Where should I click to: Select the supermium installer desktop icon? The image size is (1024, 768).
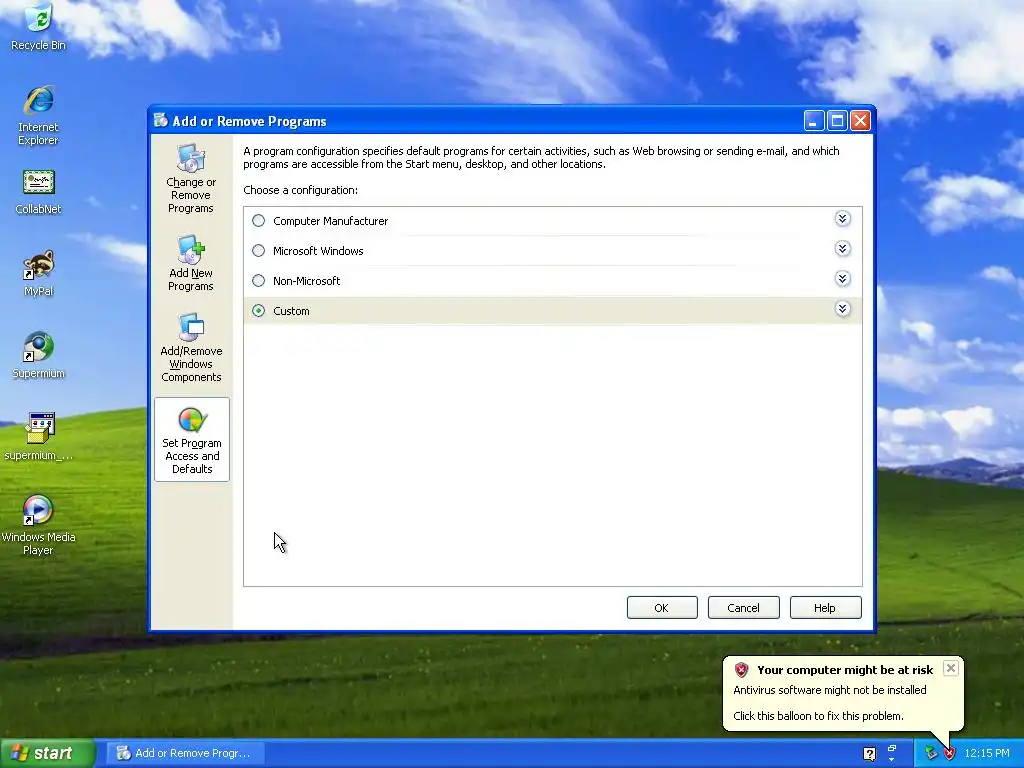39,436
